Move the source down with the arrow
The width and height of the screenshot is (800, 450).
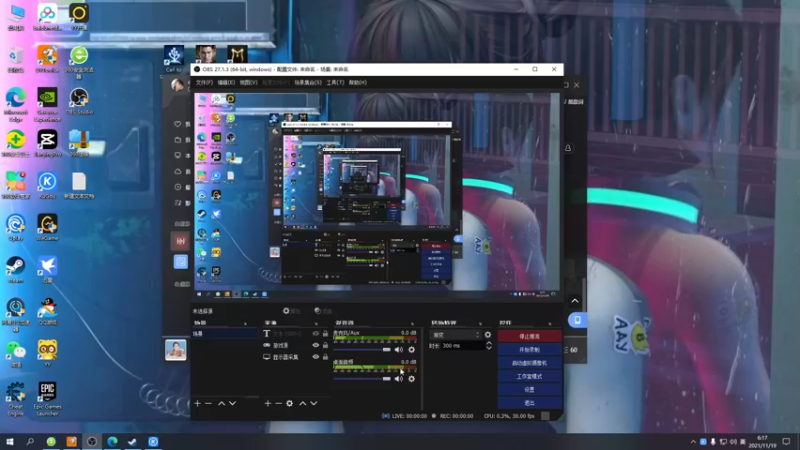pyautogui.click(x=314, y=404)
